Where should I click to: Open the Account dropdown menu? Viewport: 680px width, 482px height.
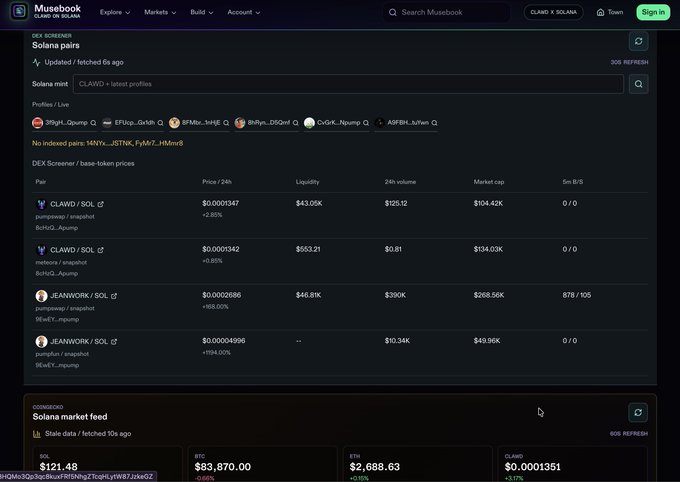tap(244, 12)
